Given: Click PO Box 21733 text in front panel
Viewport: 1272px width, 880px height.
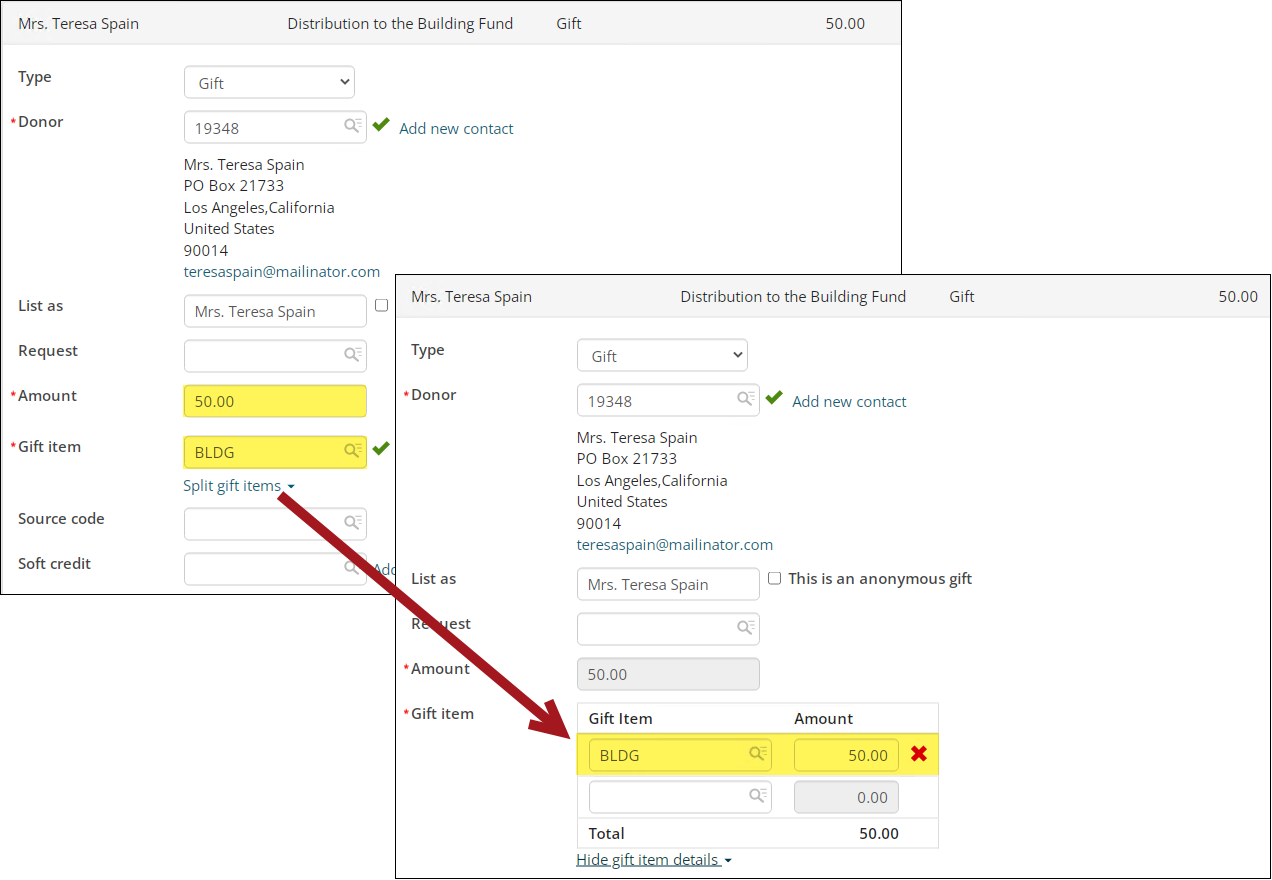Looking at the screenshot, I should click(627, 458).
